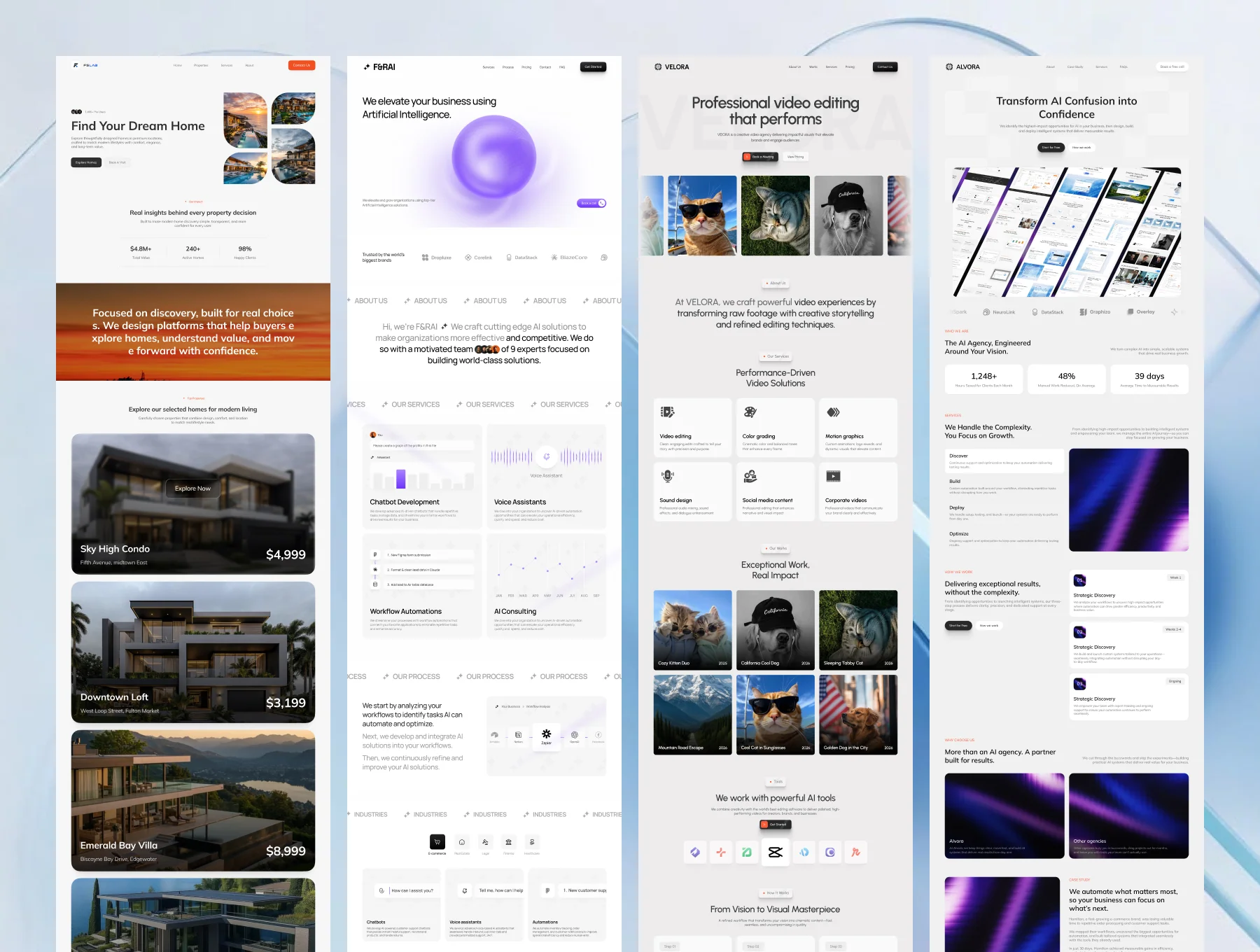Open the California Cool Dog work thumbnail
The image size is (1260, 952).
[776, 630]
